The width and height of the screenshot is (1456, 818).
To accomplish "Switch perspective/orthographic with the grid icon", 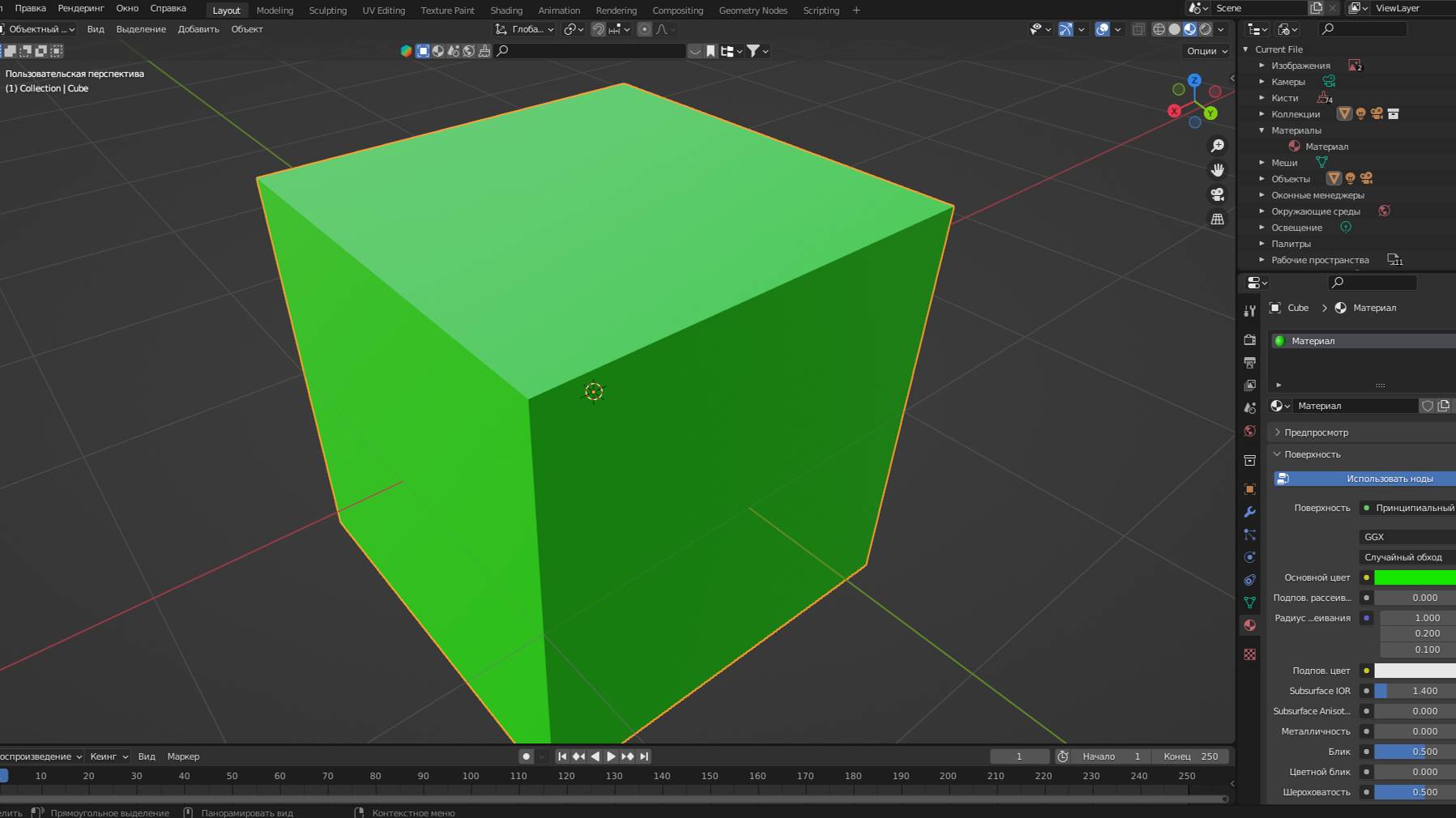I will pos(1217,219).
